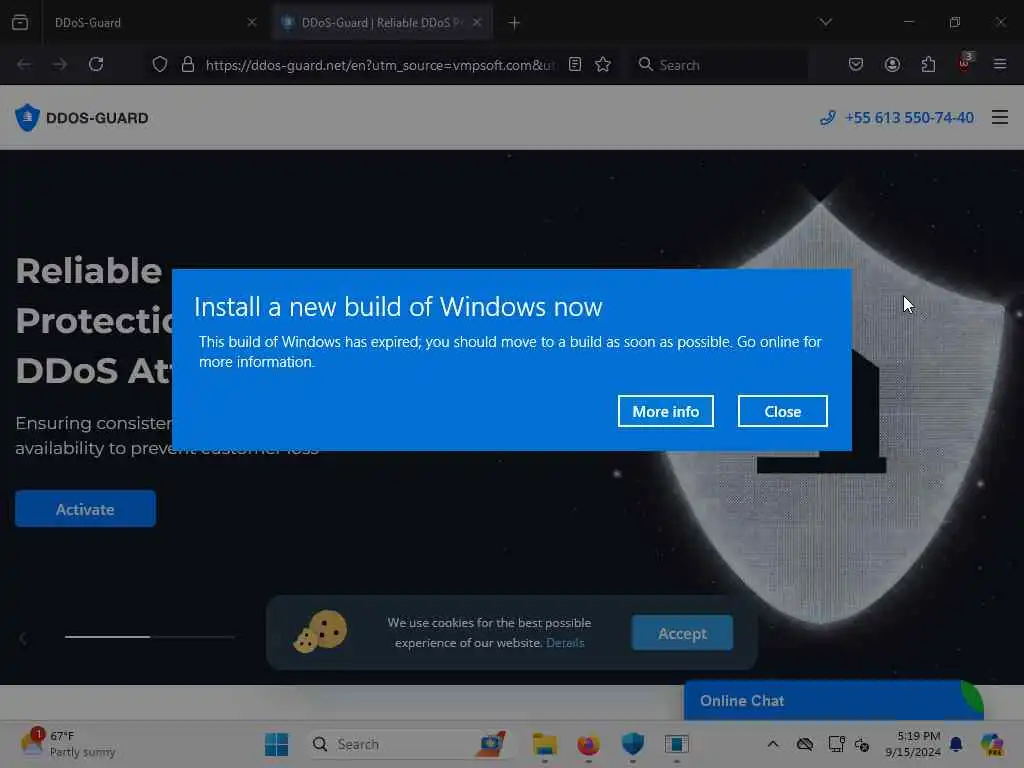The height and width of the screenshot is (768, 1024).
Task: Click the taskbar Search box
Action: tap(409, 744)
